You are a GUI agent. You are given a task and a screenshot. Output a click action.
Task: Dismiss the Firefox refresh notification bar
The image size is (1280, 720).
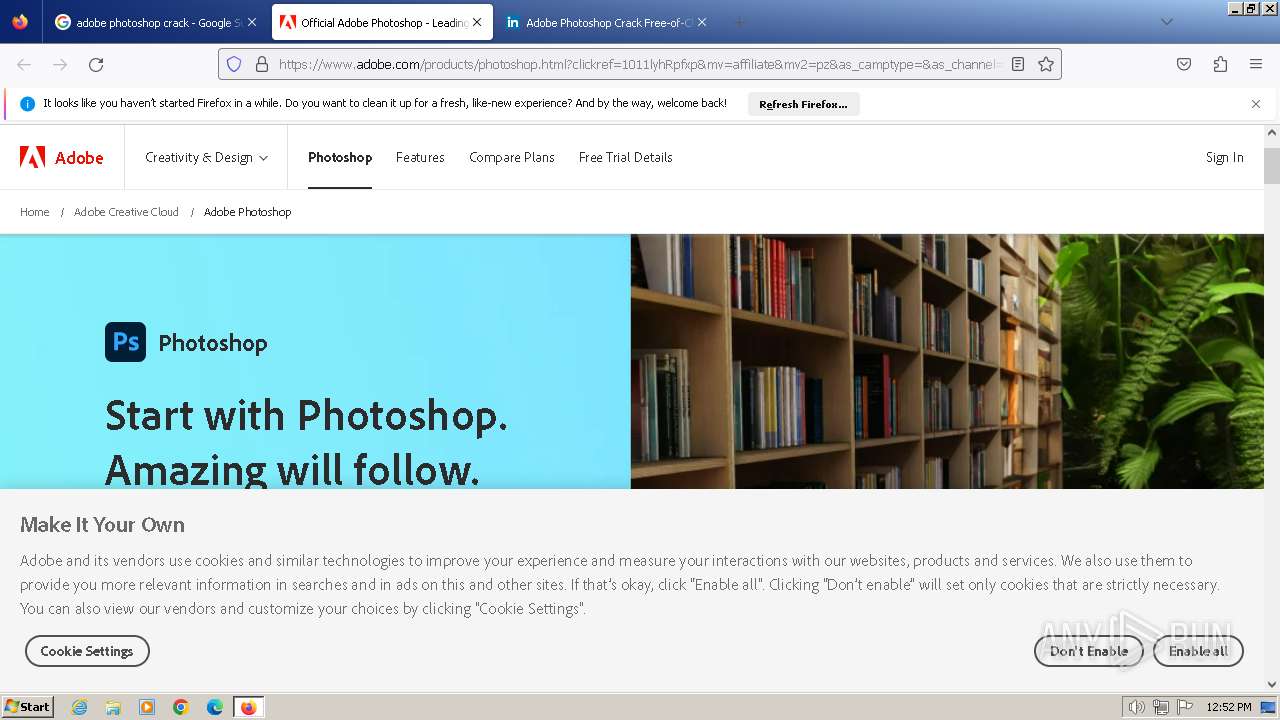(1256, 104)
